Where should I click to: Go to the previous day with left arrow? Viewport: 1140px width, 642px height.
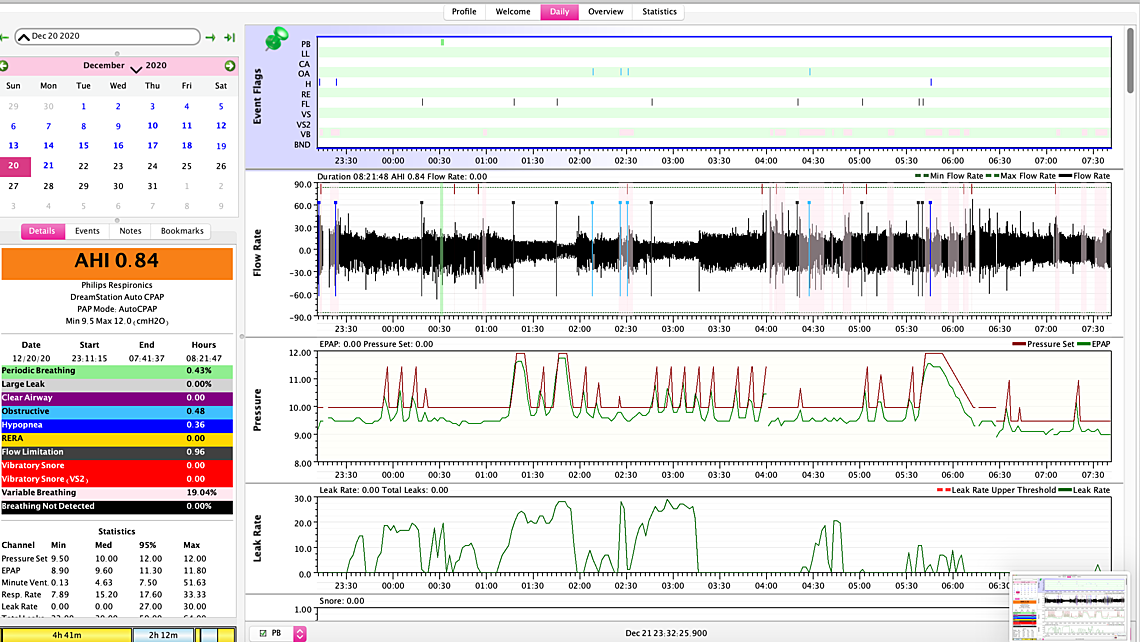[4, 37]
